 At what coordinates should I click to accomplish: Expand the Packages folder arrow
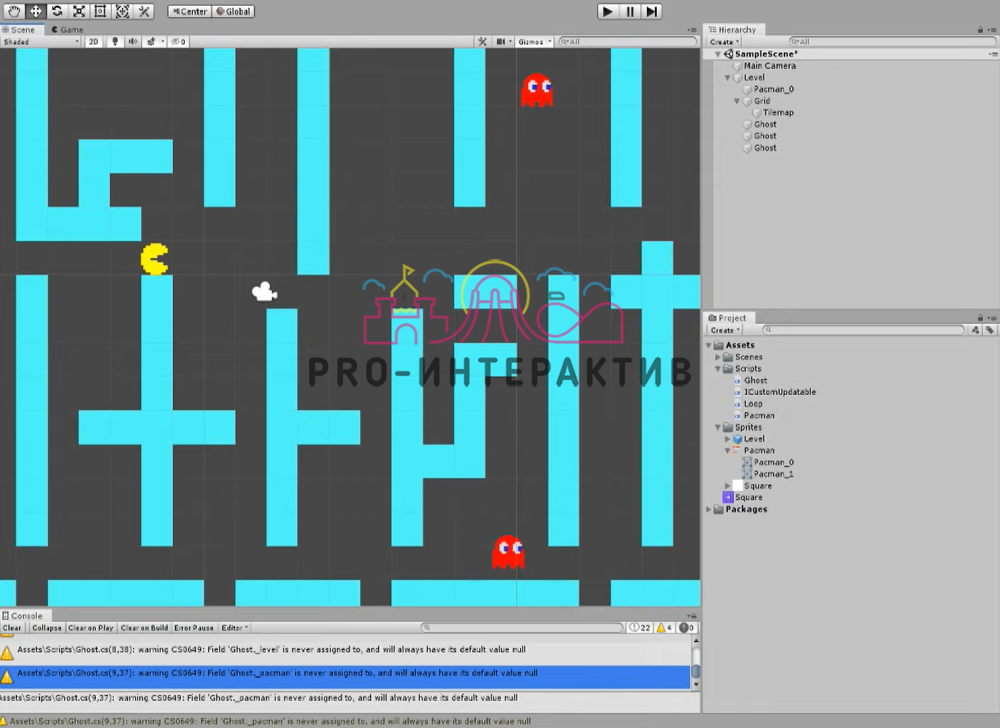[x=708, y=509]
